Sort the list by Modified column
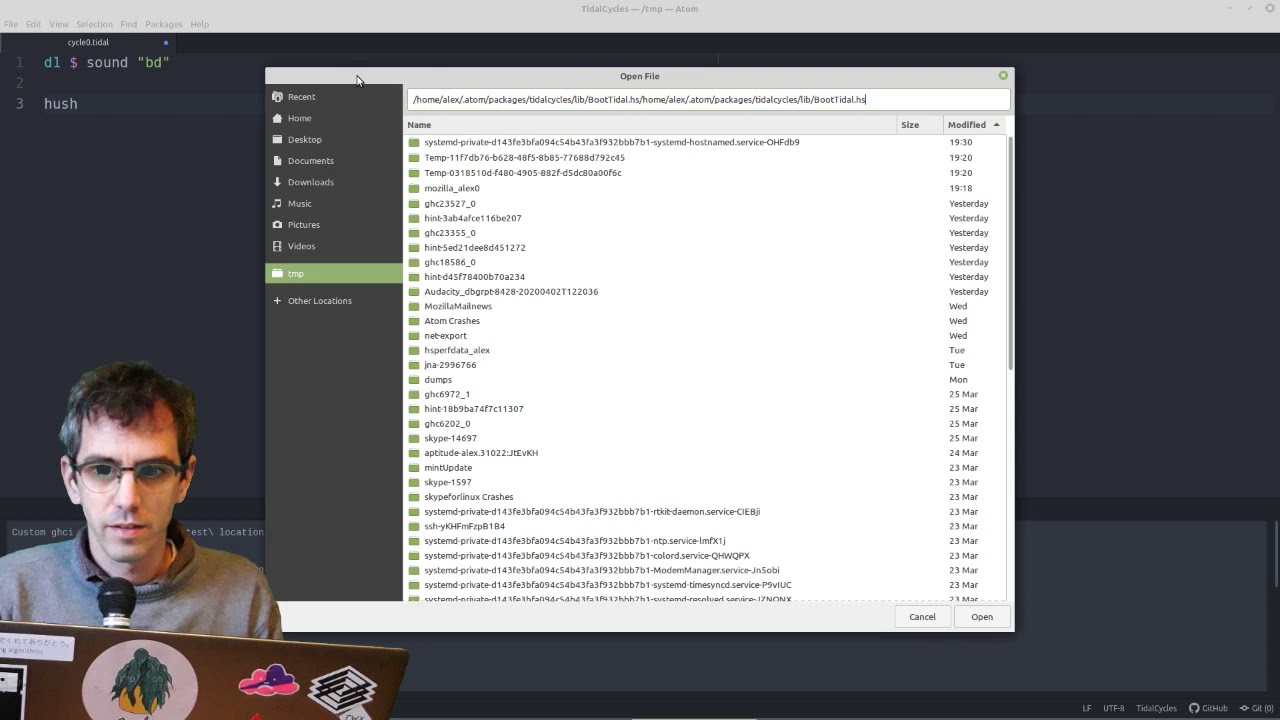The height and width of the screenshot is (720, 1280). [x=975, y=125]
